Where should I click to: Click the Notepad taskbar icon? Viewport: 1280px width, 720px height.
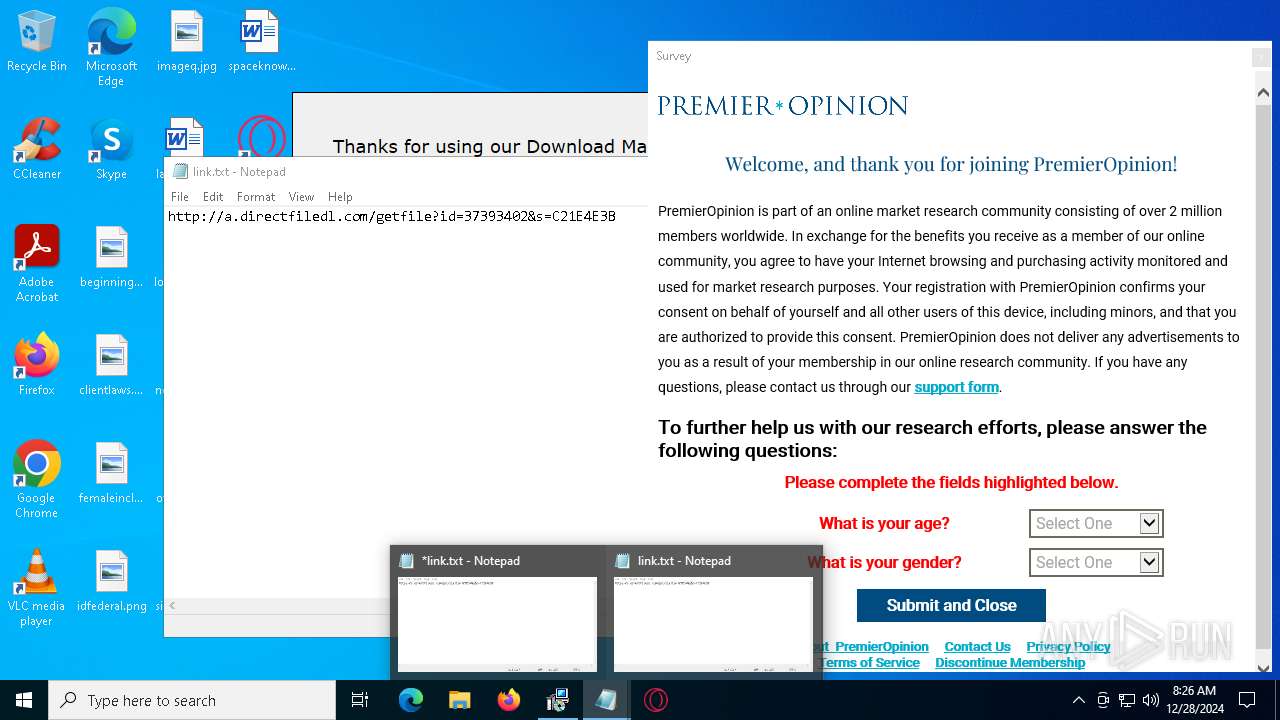[x=606, y=700]
